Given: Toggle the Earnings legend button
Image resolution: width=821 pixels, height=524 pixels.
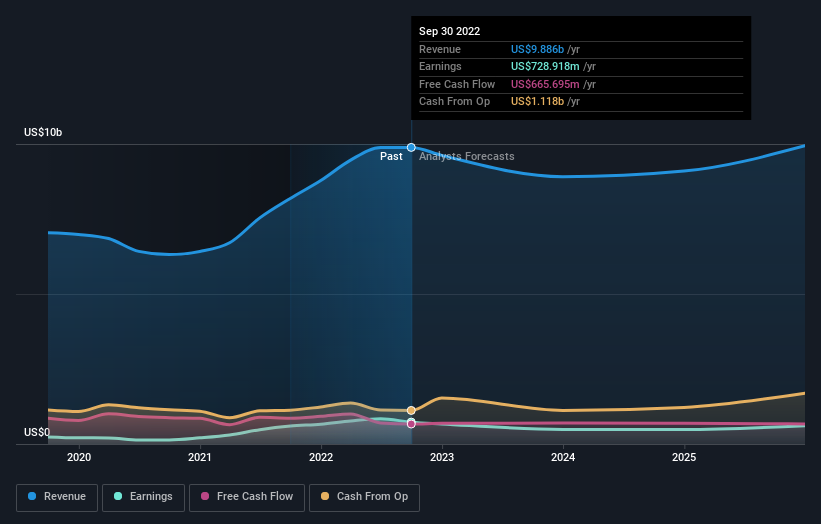Looking at the screenshot, I should [143, 497].
